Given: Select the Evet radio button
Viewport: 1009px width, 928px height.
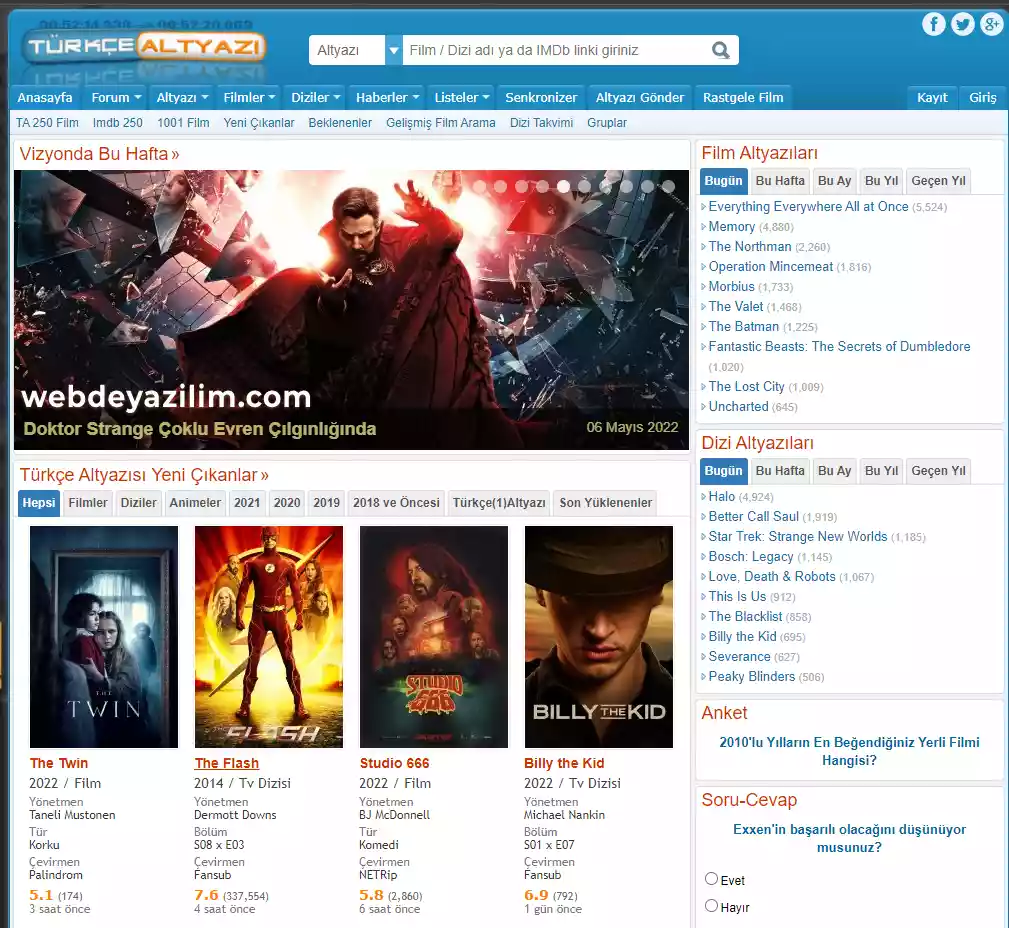Looking at the screenshot, I should (x=711, y=879).
